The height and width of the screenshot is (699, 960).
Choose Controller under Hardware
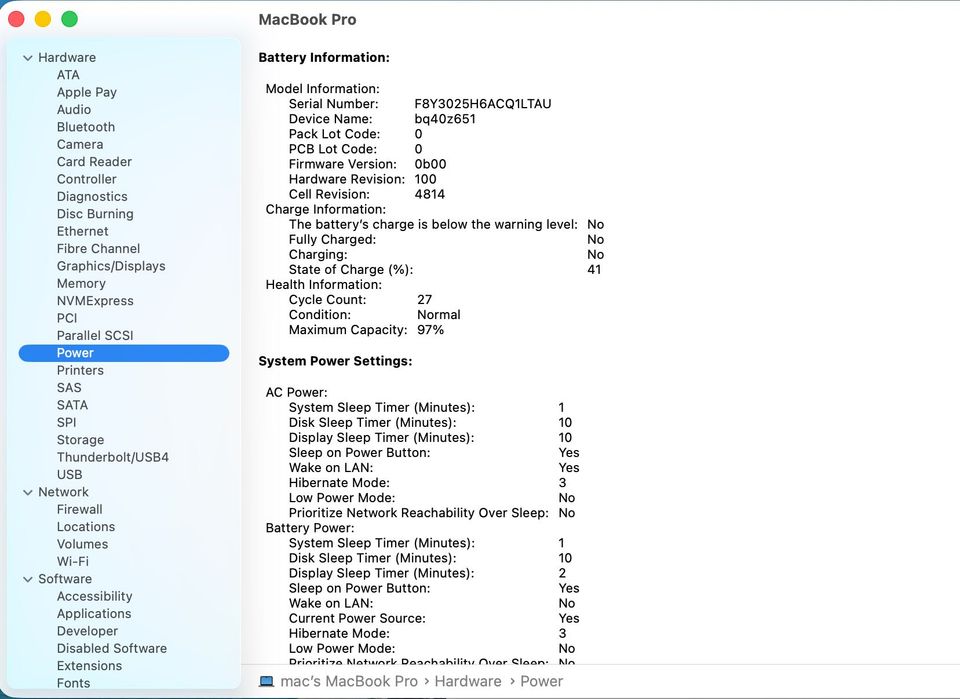[86, 179]
